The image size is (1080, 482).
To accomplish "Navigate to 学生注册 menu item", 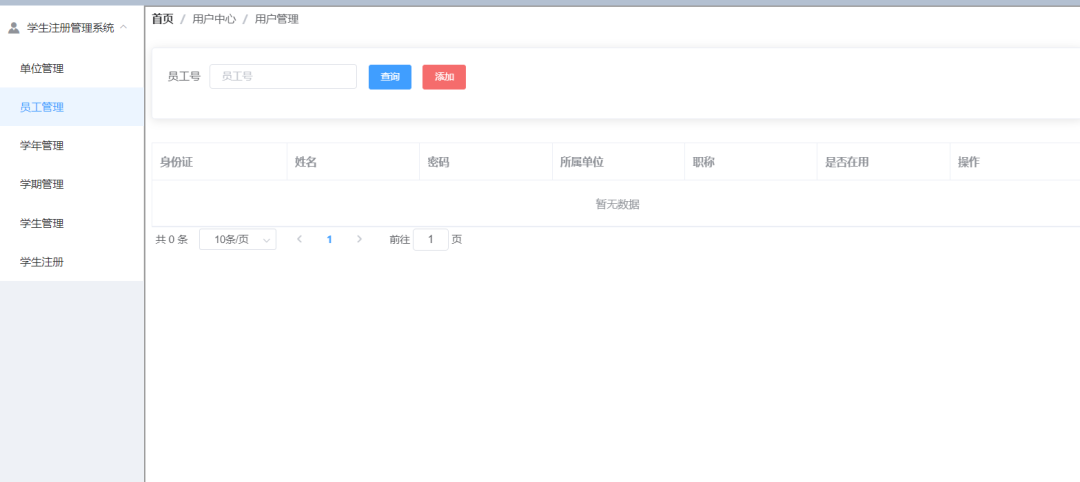I will tap(72, 262).
